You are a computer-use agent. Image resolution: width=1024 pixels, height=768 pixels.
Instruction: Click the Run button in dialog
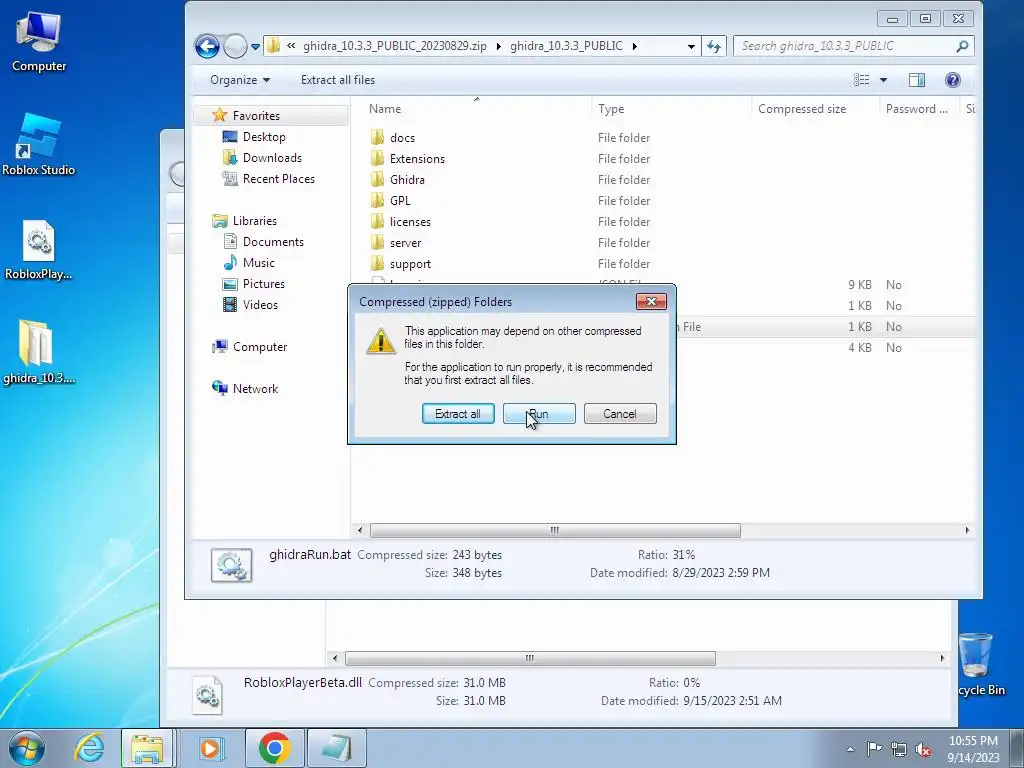539,413
